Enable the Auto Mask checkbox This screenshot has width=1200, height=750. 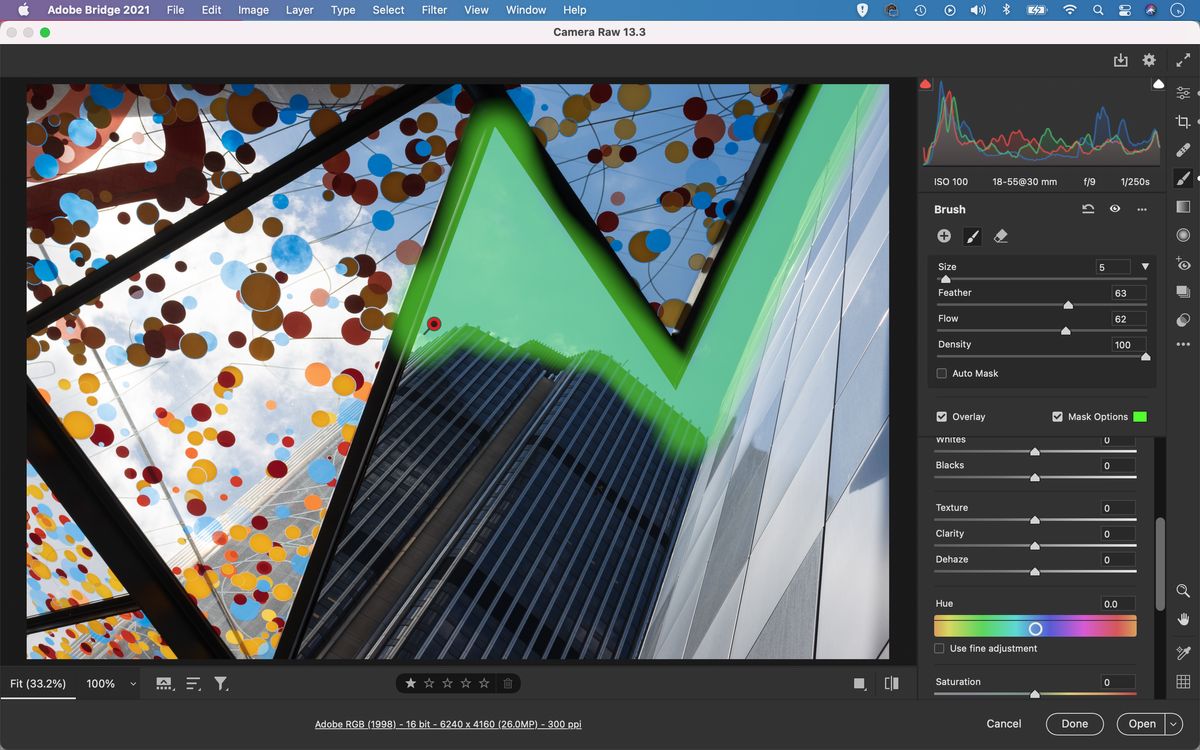click(941, 373)
